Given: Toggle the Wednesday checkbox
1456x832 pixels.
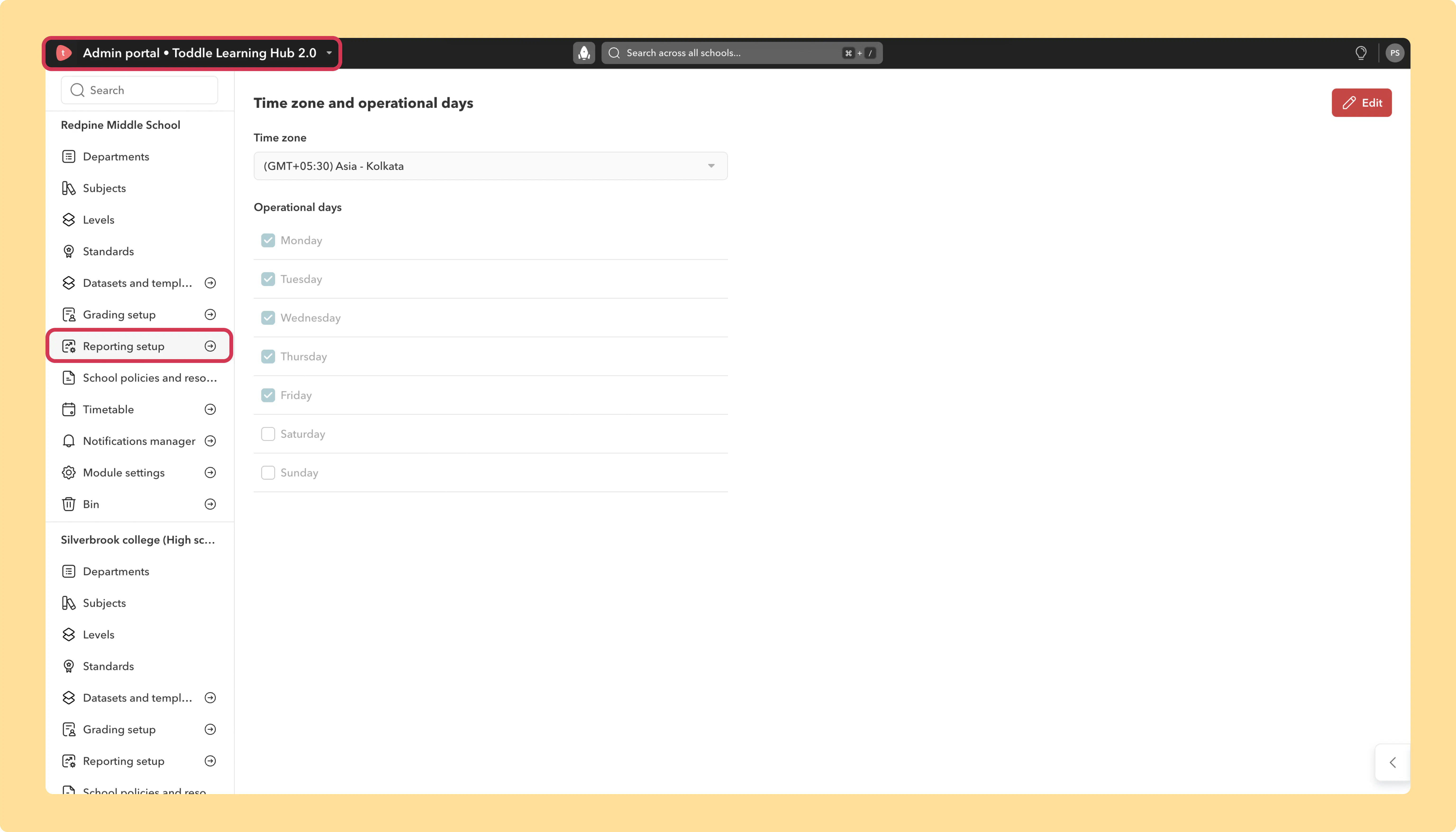Looking at the screenshot, I should 268,318.
